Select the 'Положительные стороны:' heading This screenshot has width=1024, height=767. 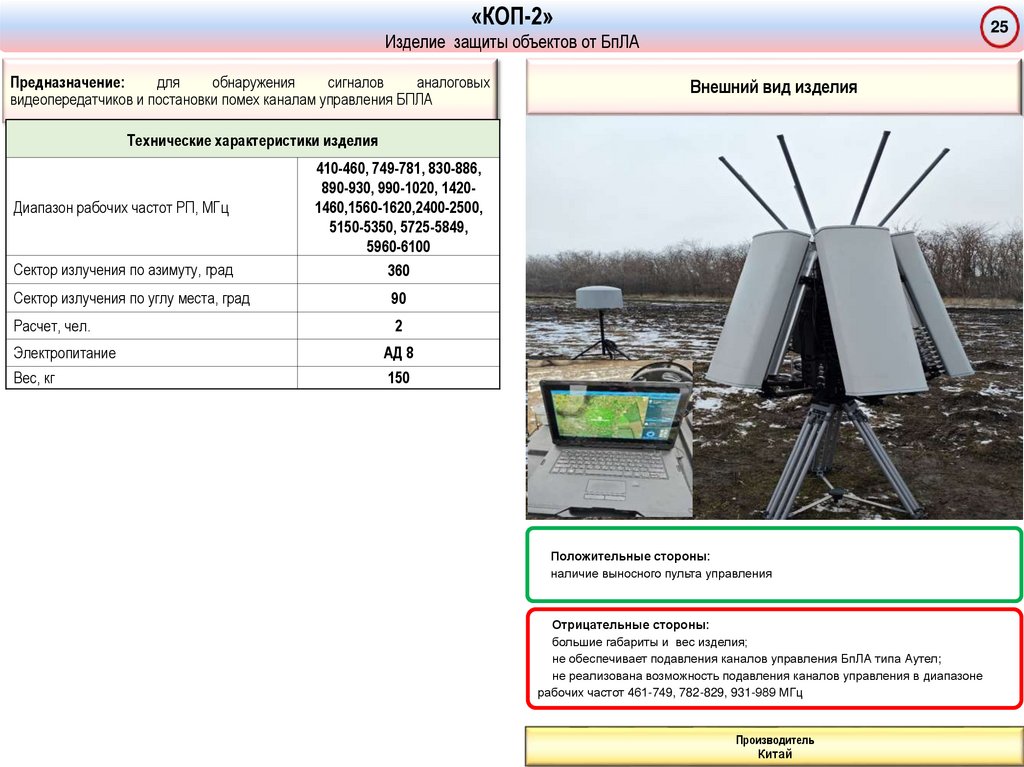click(x=630, y=557)
